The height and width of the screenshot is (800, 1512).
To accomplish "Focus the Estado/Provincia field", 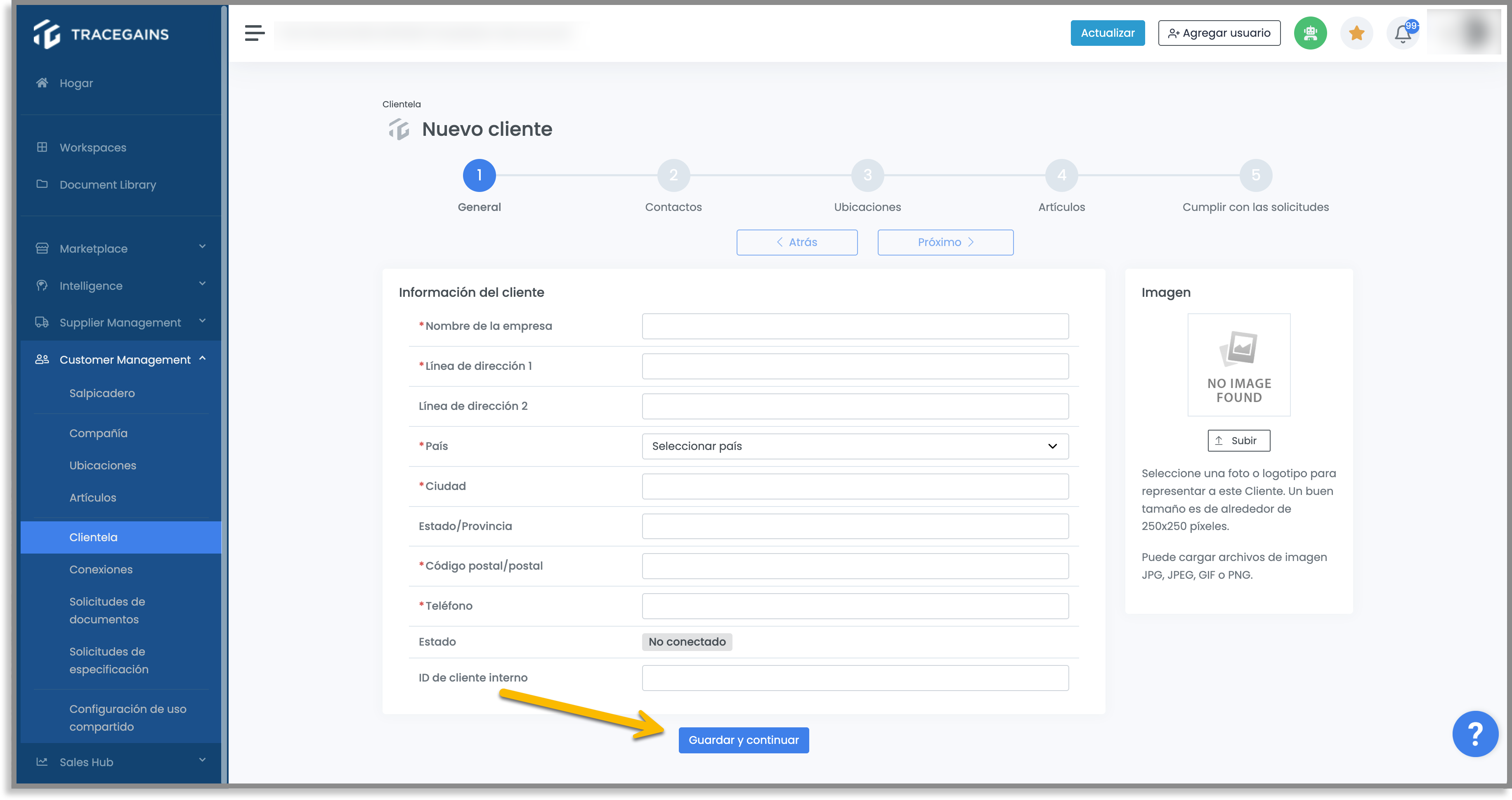I will 855,526.
